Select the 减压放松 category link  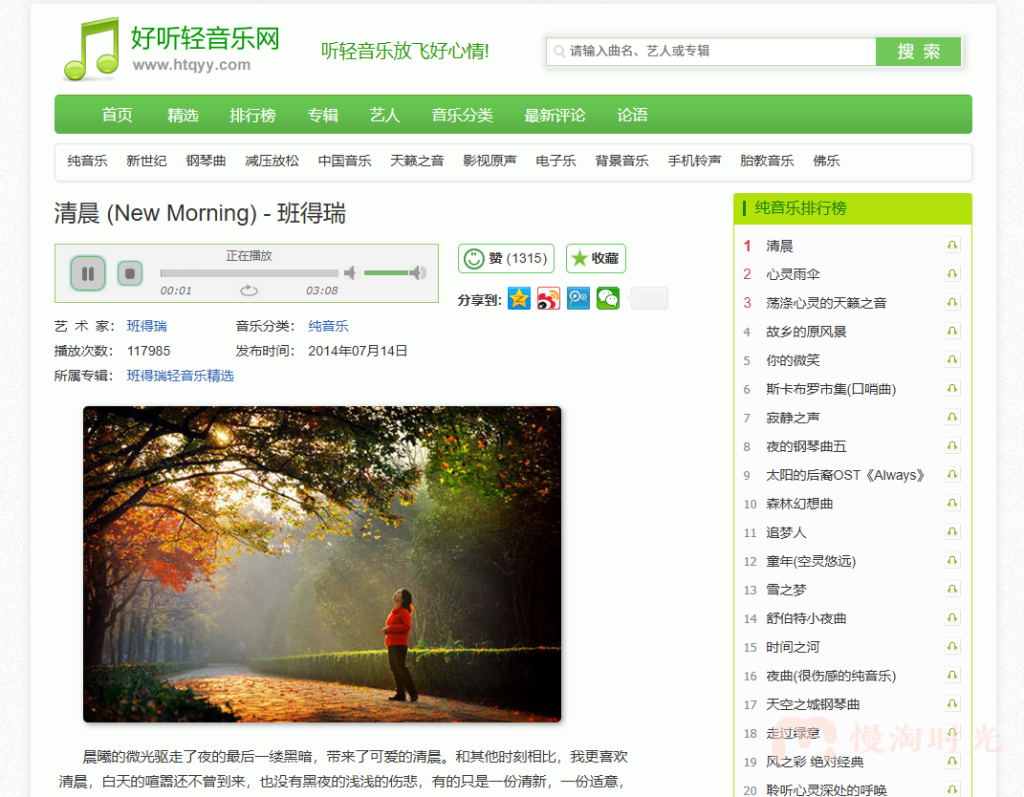coord(272,161)
